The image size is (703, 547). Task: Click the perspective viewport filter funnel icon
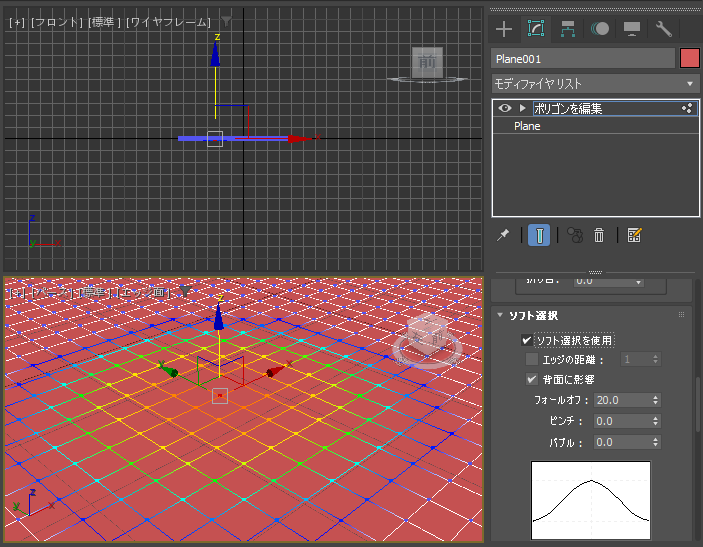185,291
